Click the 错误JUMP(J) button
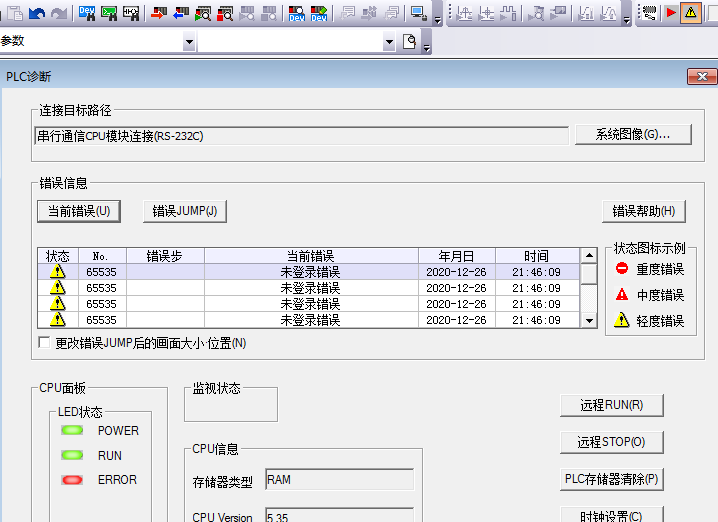This screenshot has height=522, width=718. point(185,211)
